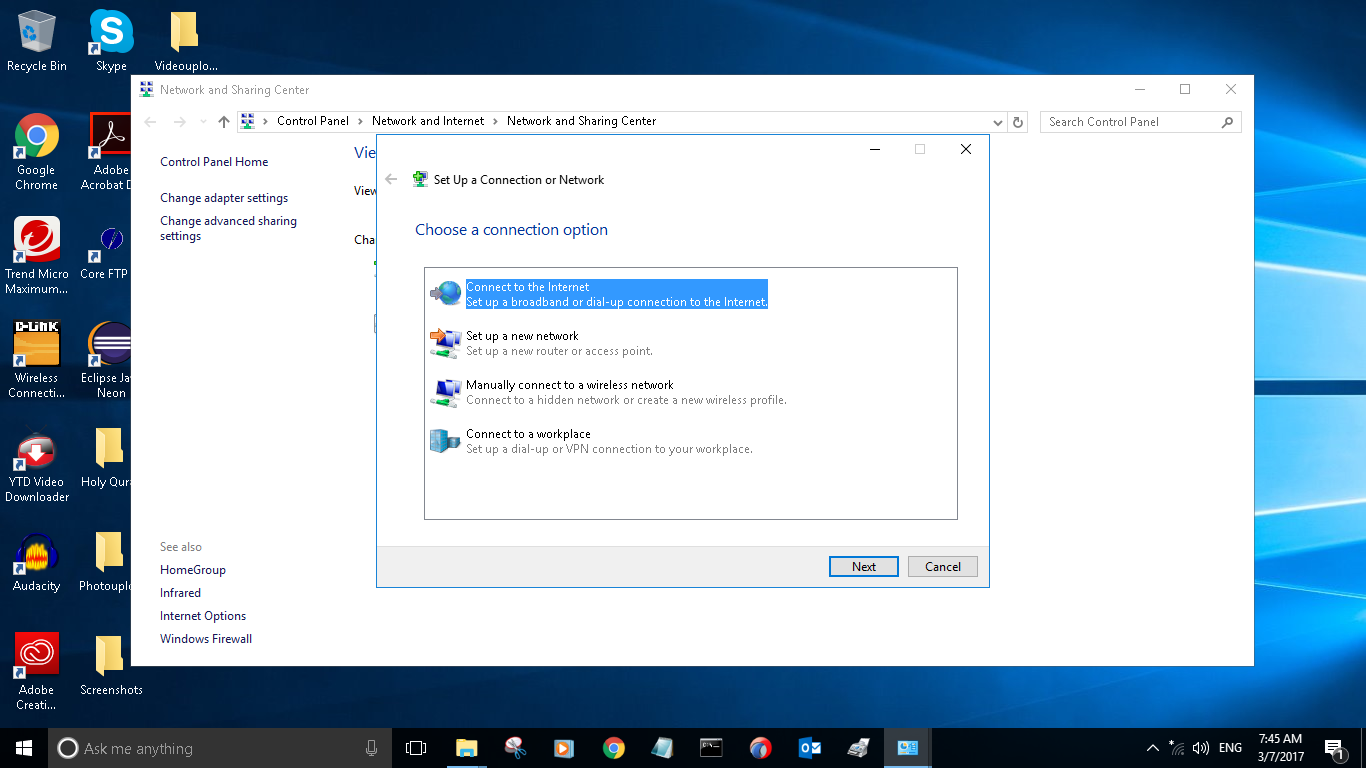Open the Screenshots folder on the desktop

[x=111, y=665]
